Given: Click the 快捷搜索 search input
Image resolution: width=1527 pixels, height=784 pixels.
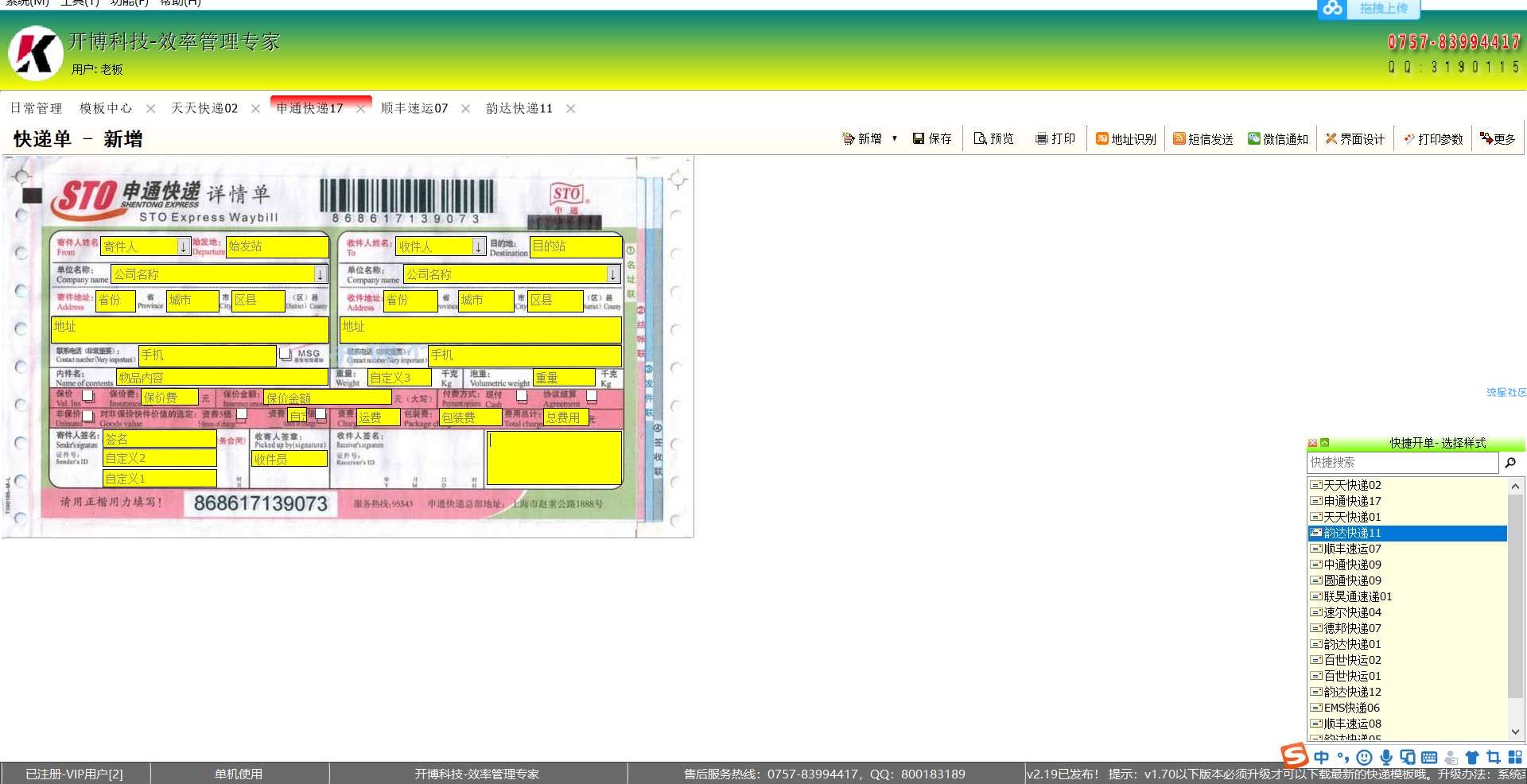Looking at the screenshot, I should [x=1403, y=463].
